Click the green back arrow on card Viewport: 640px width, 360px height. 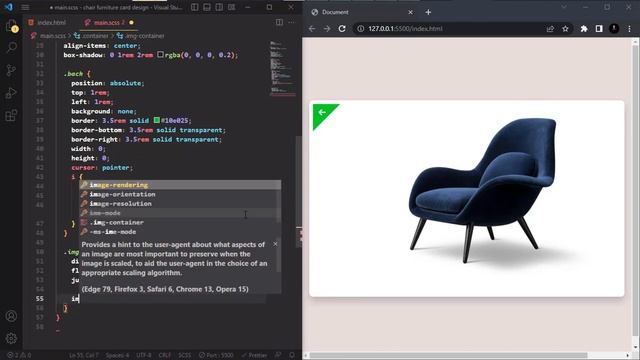coord(322,113)
